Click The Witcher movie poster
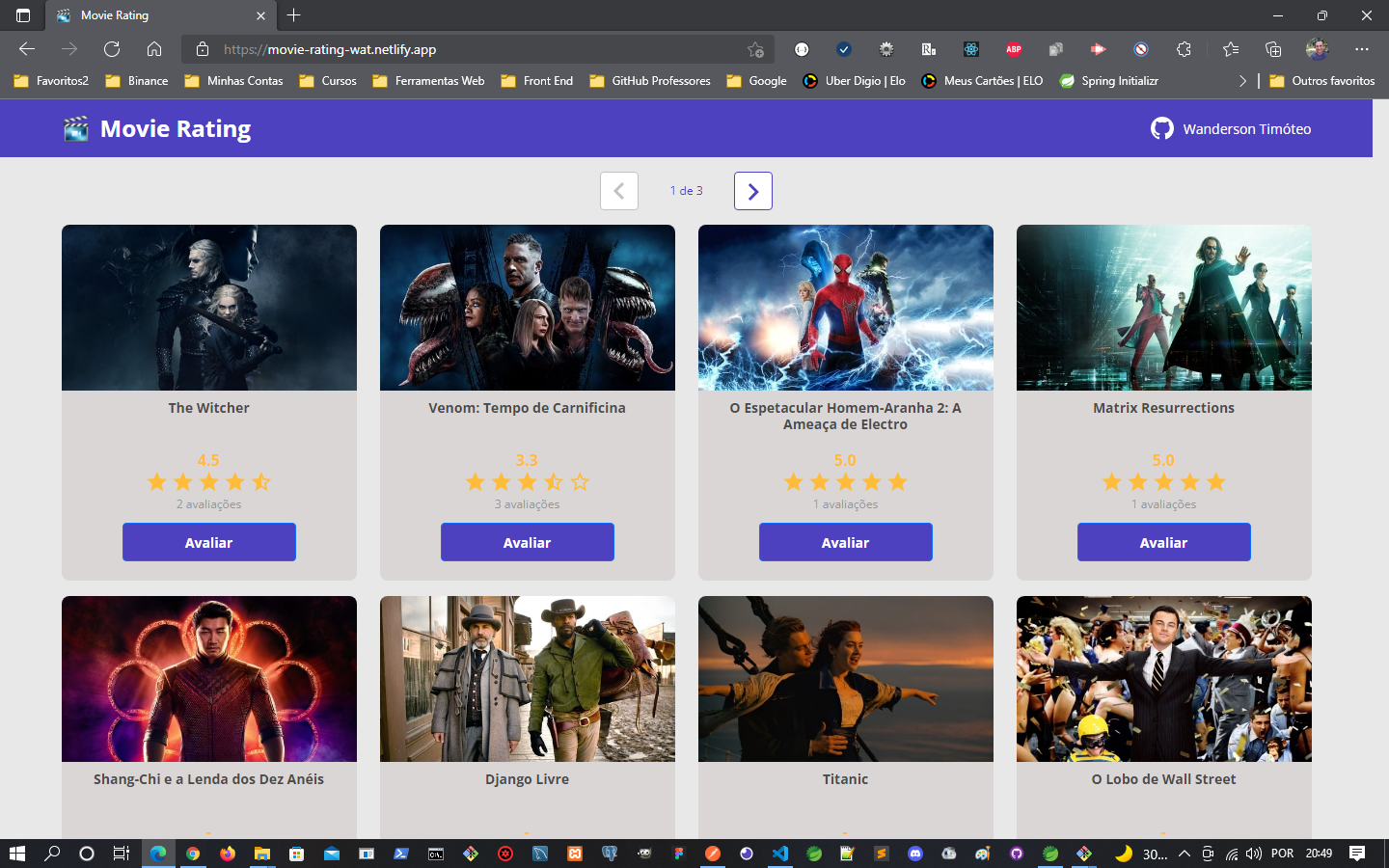 [x=209, y=308]
